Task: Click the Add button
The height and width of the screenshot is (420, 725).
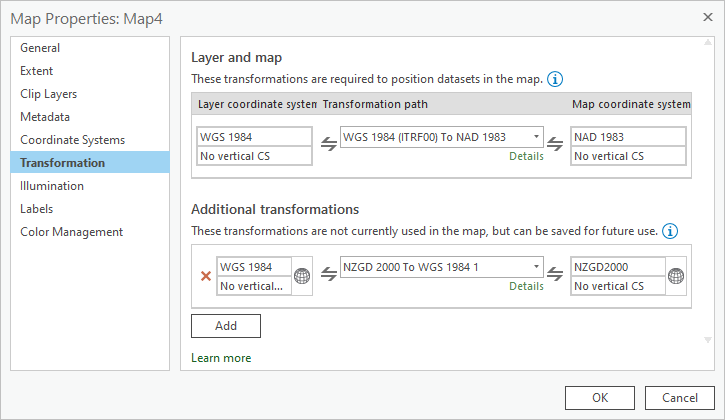Action: pos(226,326)
